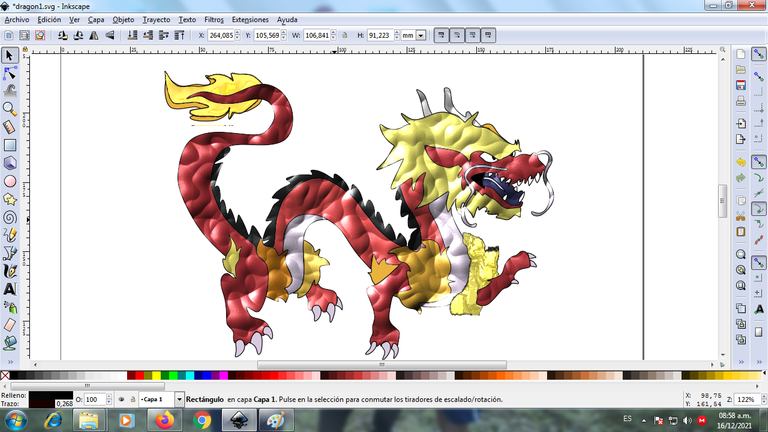Expand the snap bar overflow chevron
The height and width of the screenshot is (432, 768).
[759, 362]
